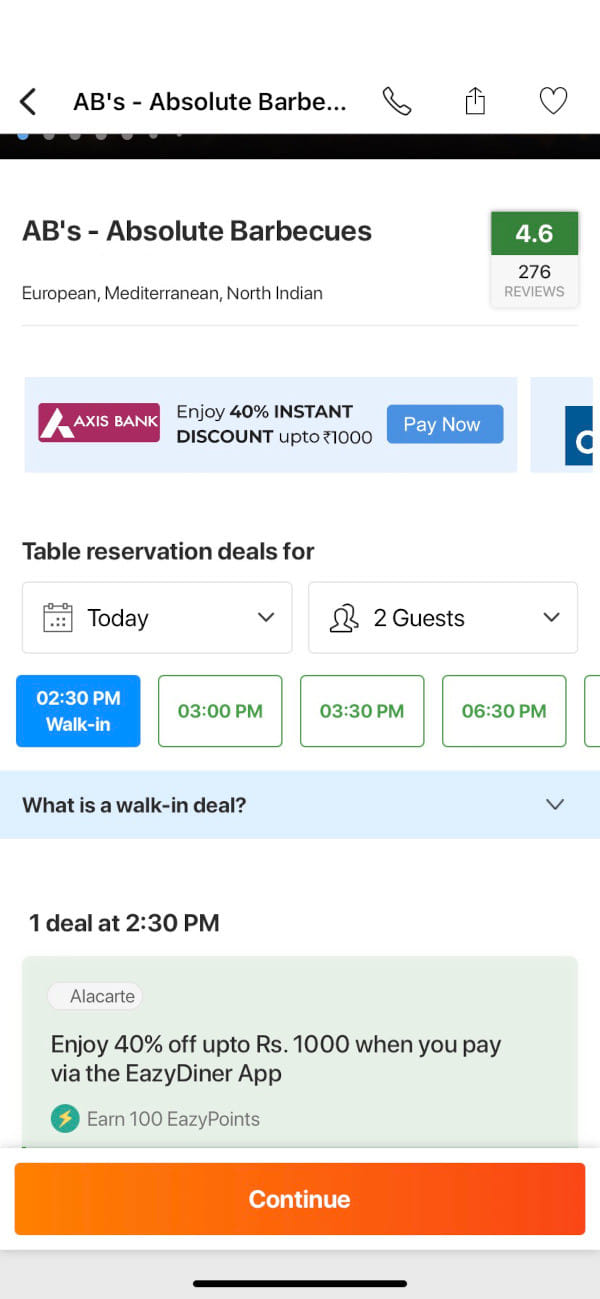Tap the phone call icon

tap(397, 101)
